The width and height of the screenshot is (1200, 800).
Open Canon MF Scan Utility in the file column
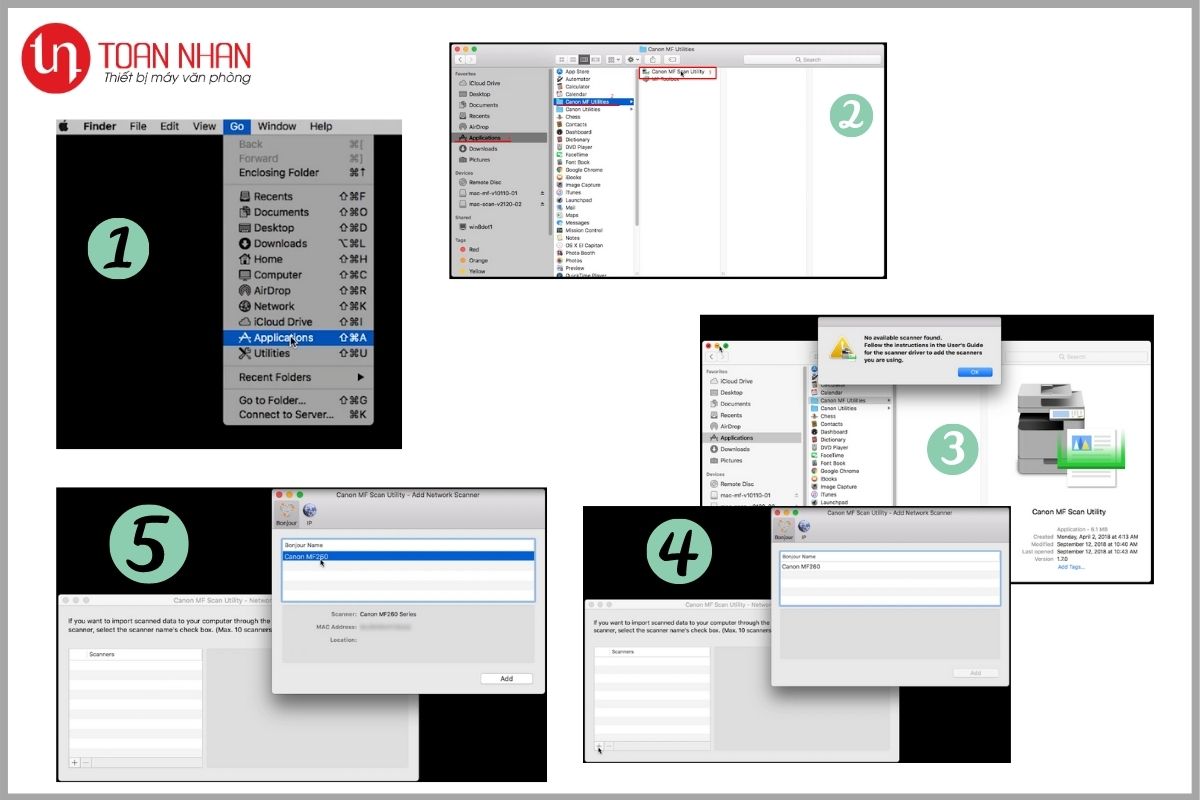(x=677, y=72)
